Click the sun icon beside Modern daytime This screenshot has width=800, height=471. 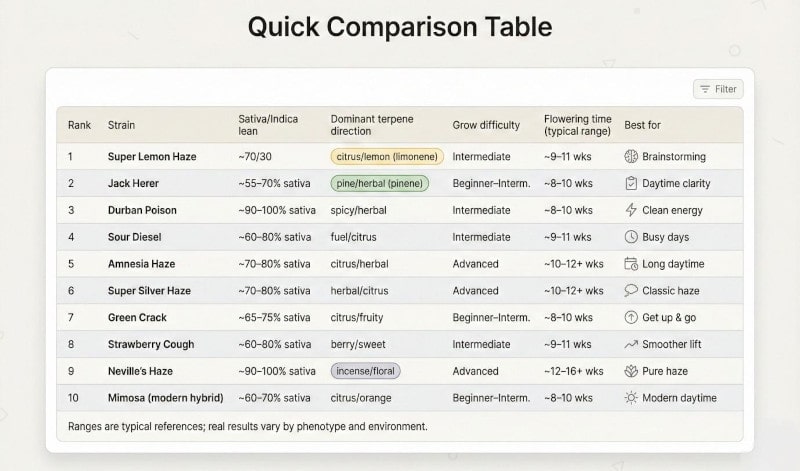pos(631,398)
